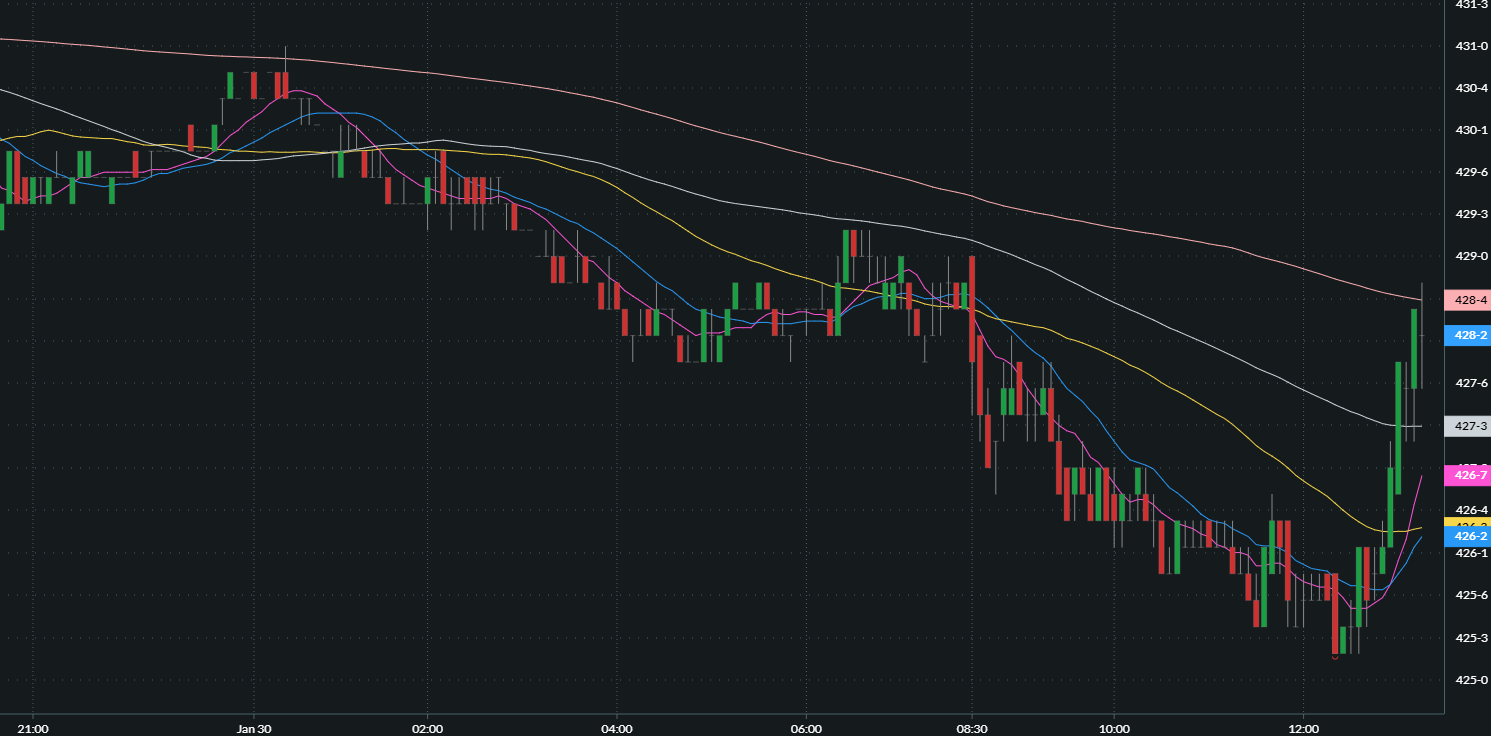1491x736 pixels.
Task: Click the 12:00 time axis label
Action: [1304, 728]
